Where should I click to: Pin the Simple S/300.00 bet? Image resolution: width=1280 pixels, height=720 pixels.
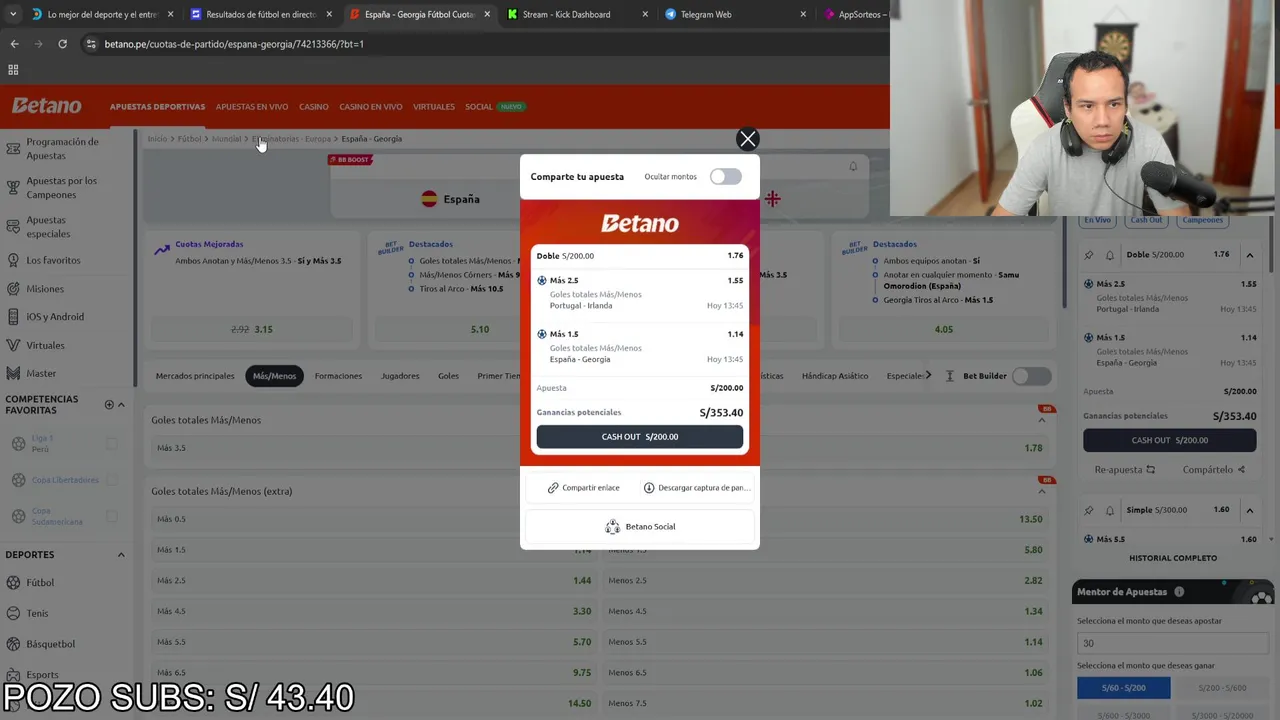pyautogui.click(x=1089, y=511)
